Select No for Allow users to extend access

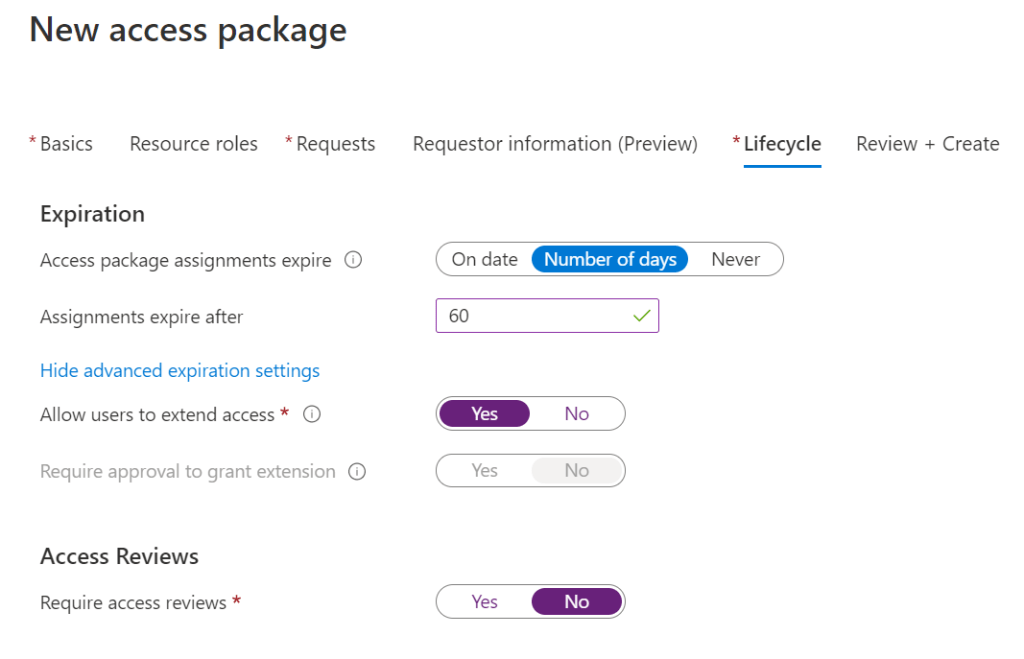click(x=577, y=414)
